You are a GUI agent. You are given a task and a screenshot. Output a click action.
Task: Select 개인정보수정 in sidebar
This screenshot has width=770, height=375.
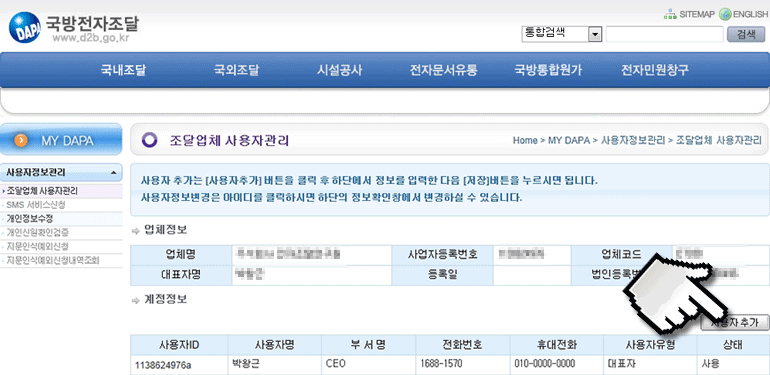[29, 218]
